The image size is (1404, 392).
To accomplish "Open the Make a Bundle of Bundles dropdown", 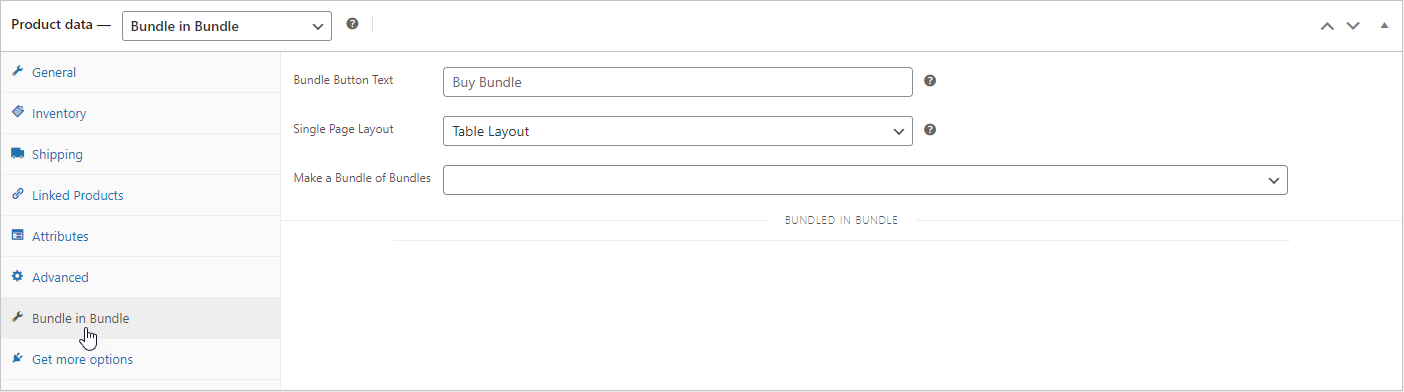I will pyautogui.click(x=865, y=180).
